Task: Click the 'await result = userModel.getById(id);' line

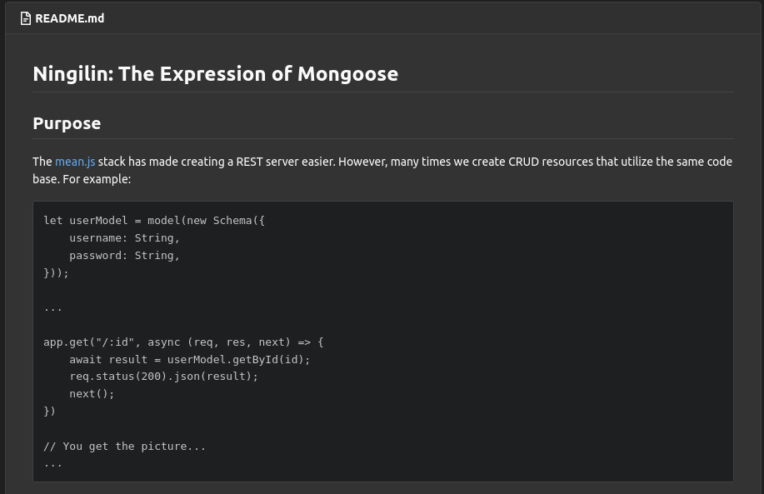Action: point(189,359)
